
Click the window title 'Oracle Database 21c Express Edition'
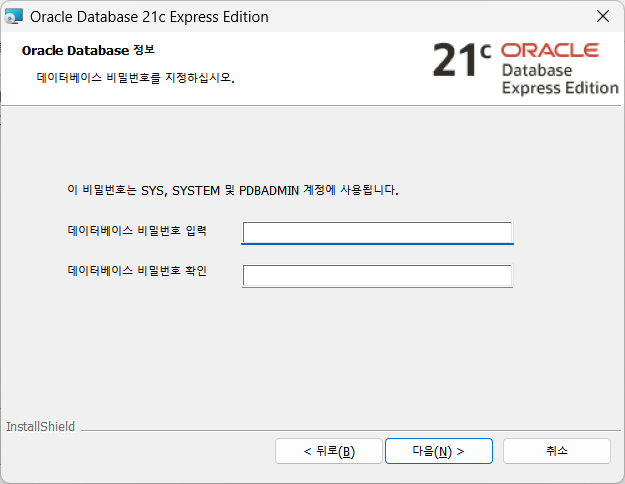[149, 17]
